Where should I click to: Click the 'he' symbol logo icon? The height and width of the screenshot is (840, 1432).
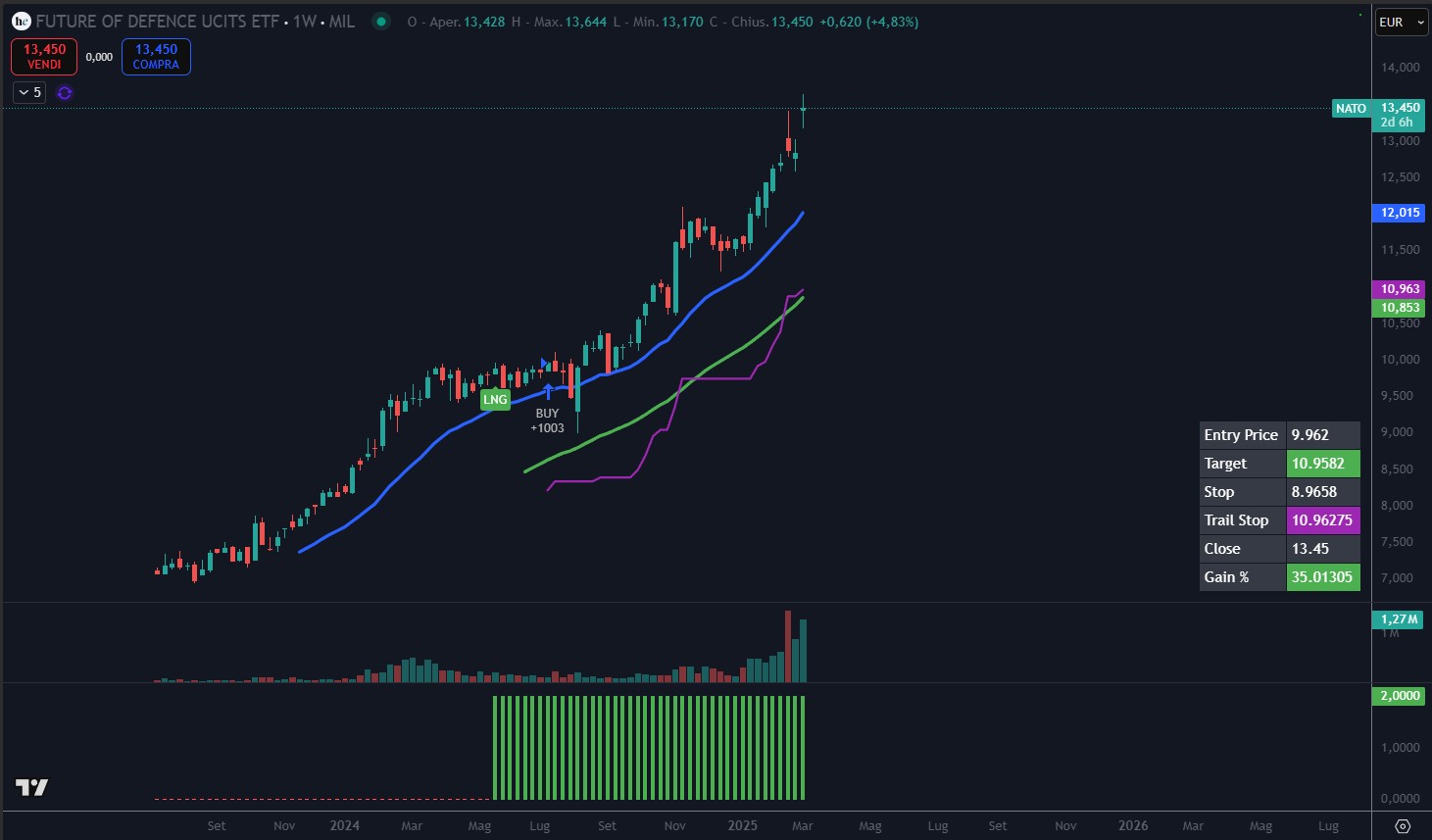click(21, 21)
